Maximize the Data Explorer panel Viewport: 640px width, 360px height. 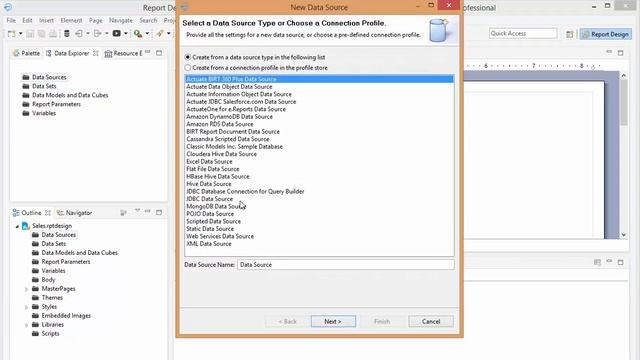pyautogui.click(x=159, y=53)
